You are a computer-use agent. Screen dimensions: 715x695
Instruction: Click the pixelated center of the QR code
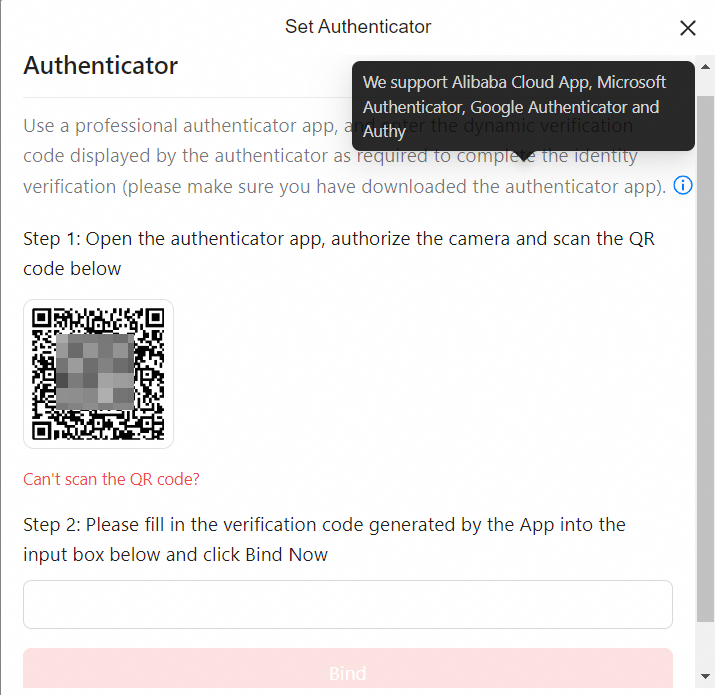tap(95, 371)
